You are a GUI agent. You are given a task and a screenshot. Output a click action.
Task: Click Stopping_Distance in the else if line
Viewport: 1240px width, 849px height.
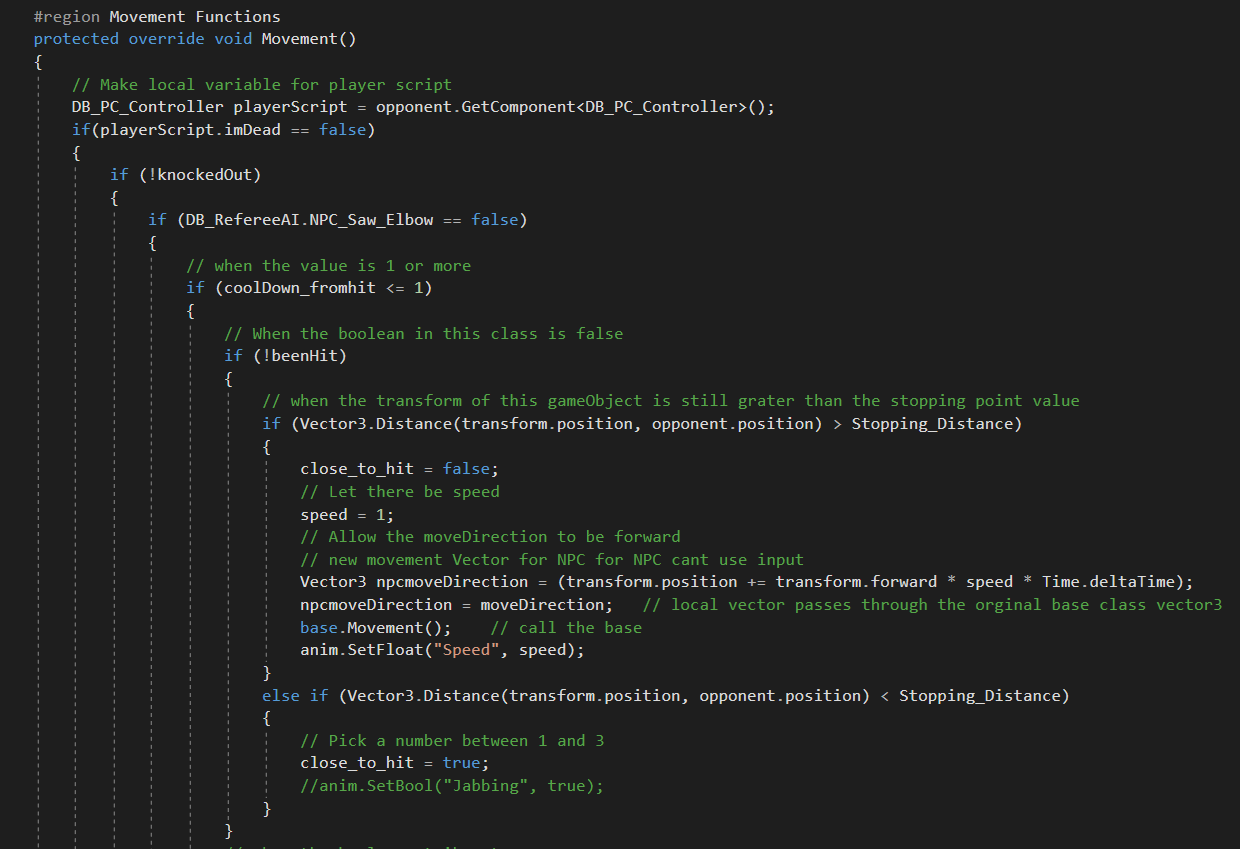click(x=983, y=695)
